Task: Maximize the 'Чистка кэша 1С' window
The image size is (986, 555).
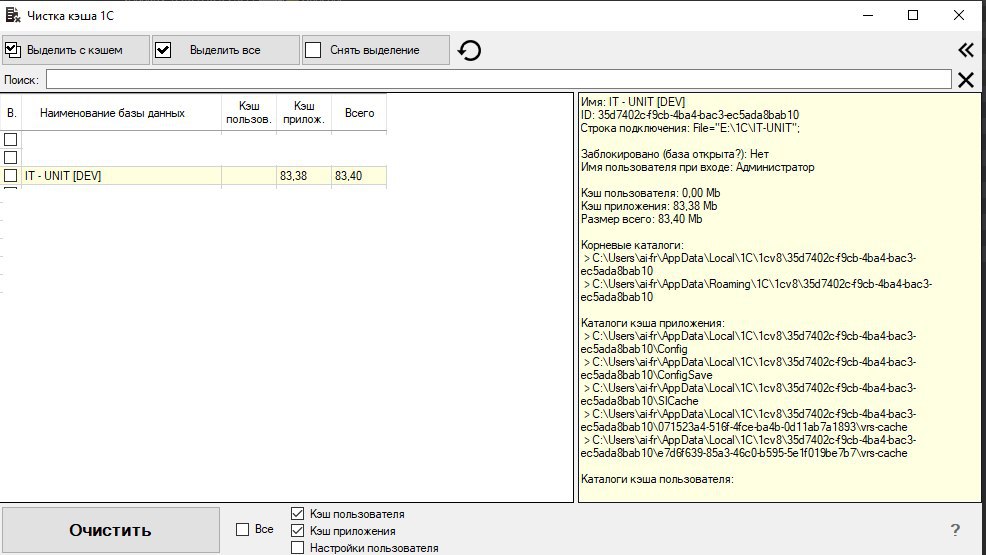Action: click(913, 15)
